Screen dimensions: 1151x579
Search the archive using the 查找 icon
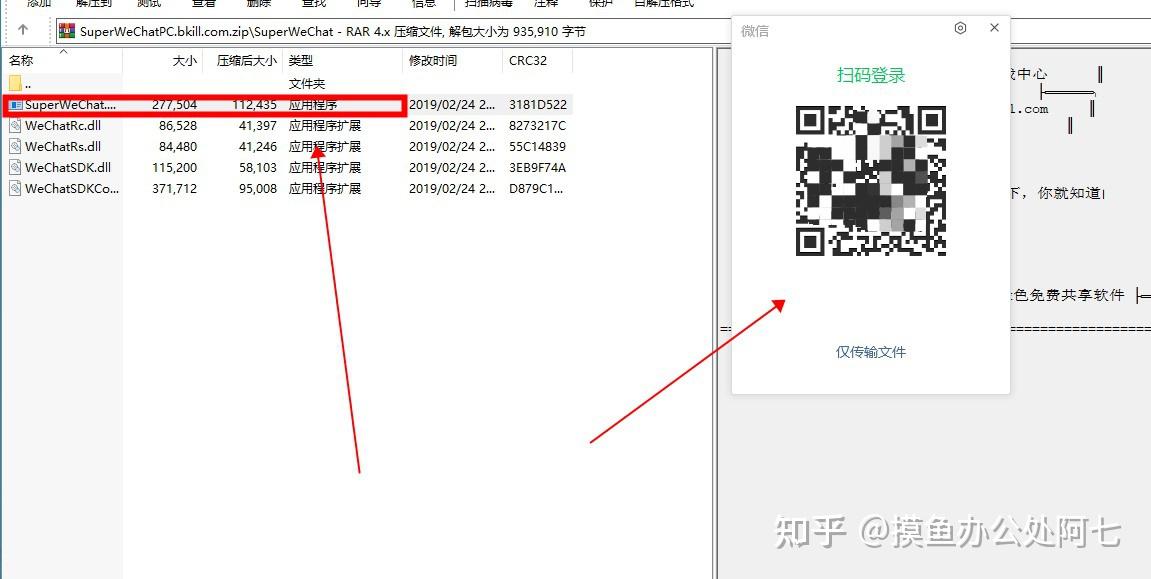pos(313,4)
